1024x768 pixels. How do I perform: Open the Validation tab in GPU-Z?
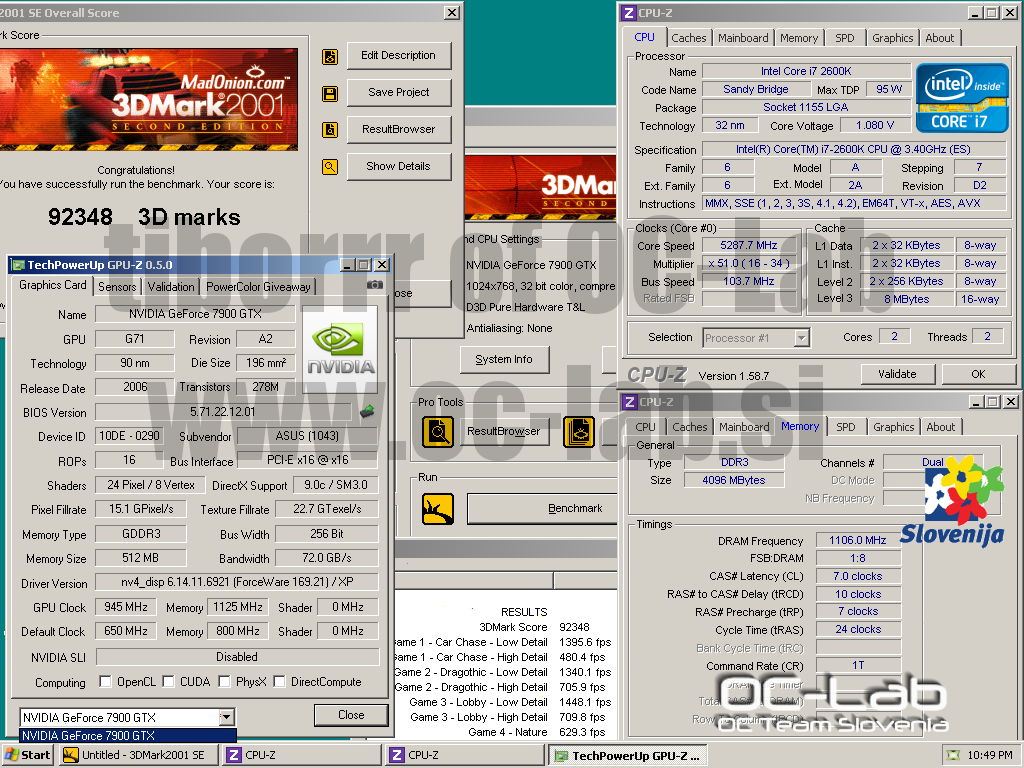click(x=171, y=286)
